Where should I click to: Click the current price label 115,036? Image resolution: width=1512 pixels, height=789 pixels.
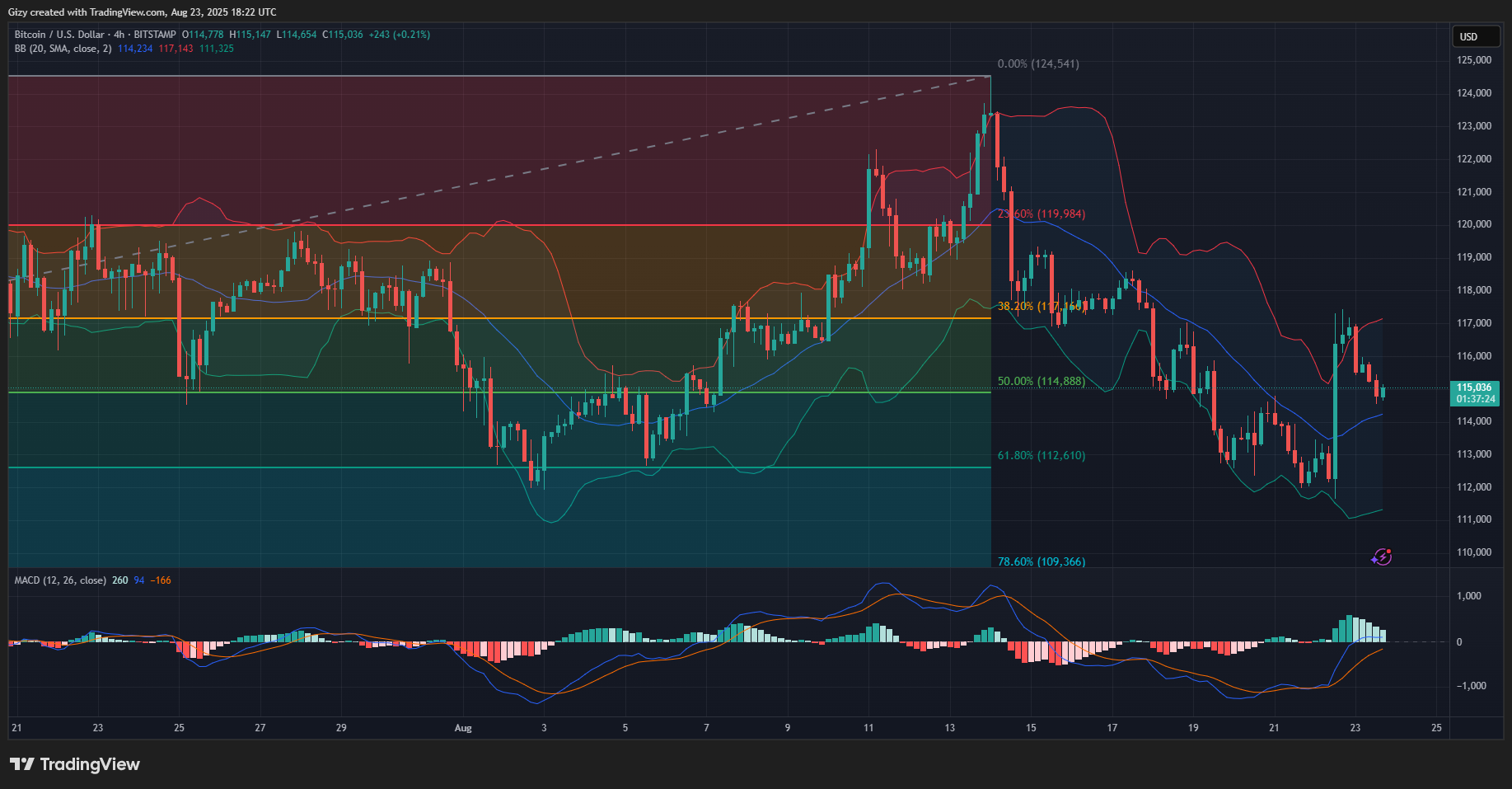pos(1473,387)
